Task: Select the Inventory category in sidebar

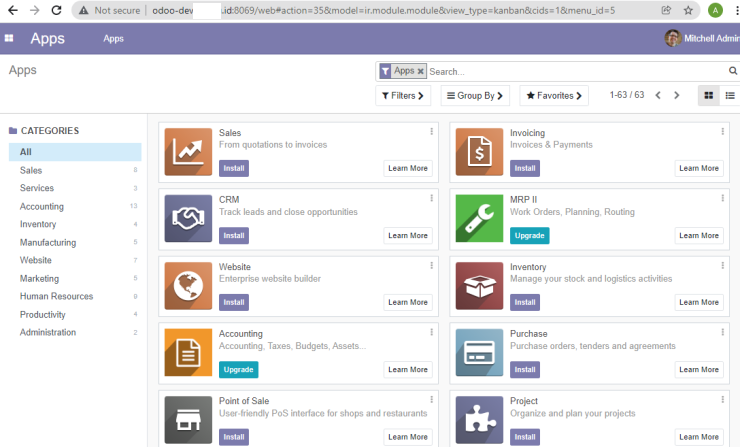Action: point(75,224)
